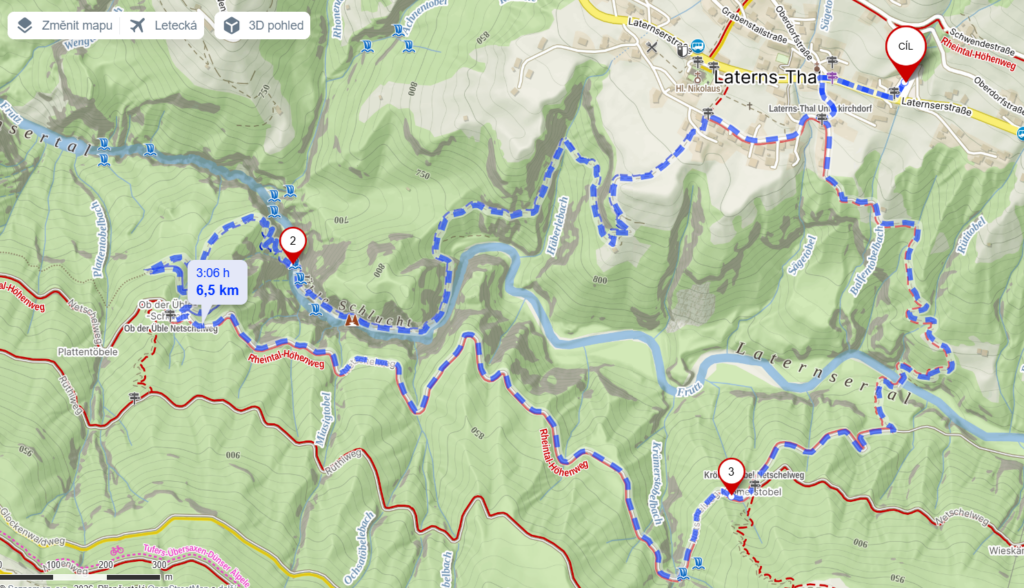Click the Plattentöbele place label

pyautogui.click(x=88, y=351)
